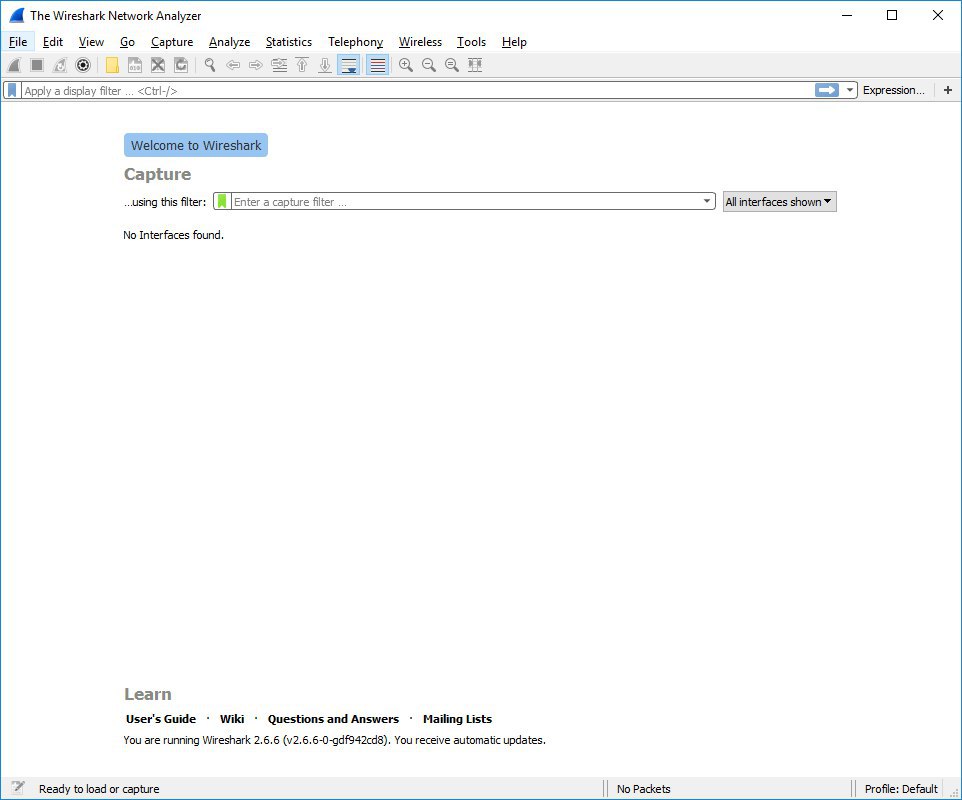Image resolution: width=962 pixels, height=800 pixels.
Task: Focus the capture filter input field
Action: (x=465, y=202)
